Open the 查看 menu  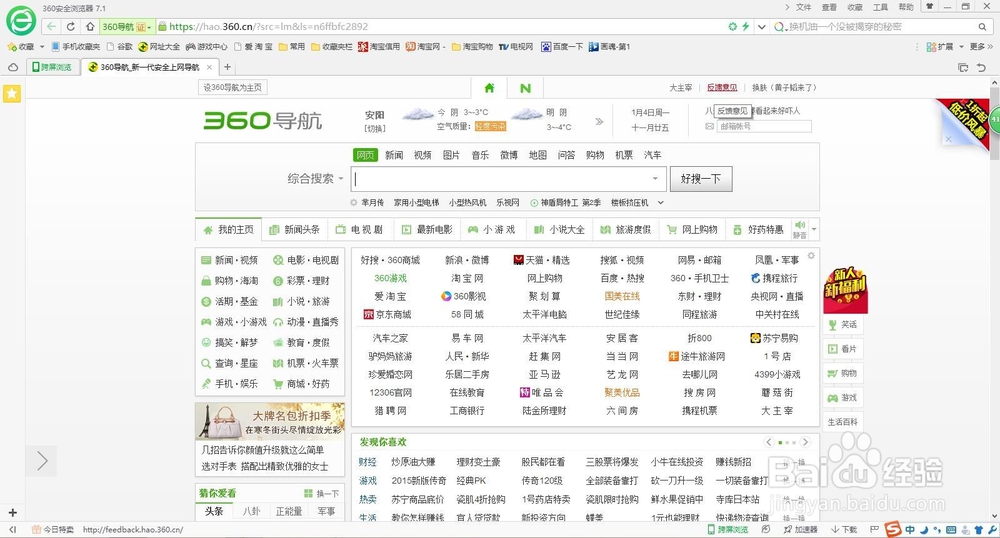pos(829,7)
